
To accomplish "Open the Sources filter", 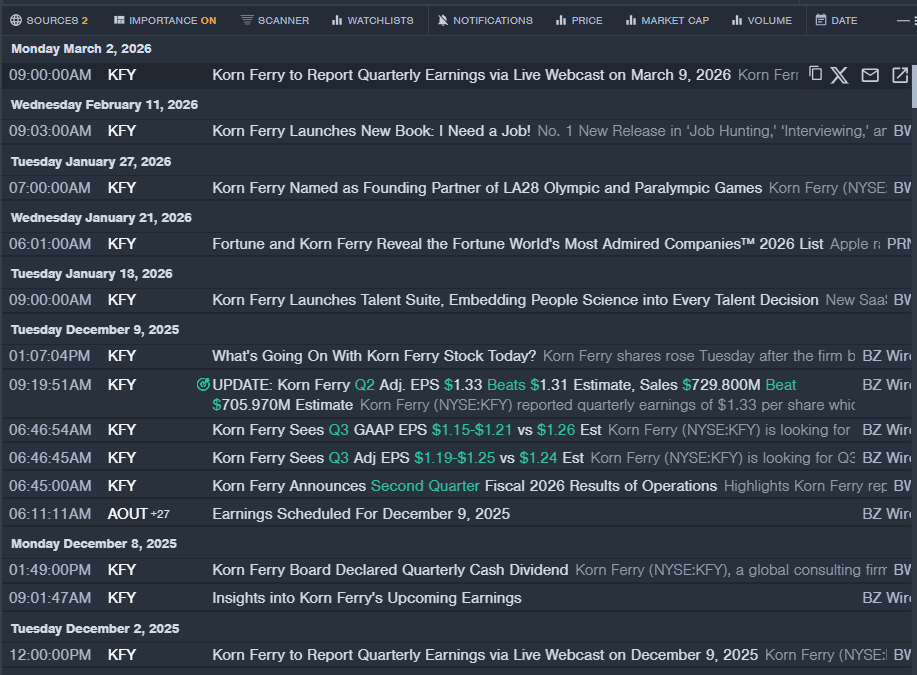I will 49,20.
